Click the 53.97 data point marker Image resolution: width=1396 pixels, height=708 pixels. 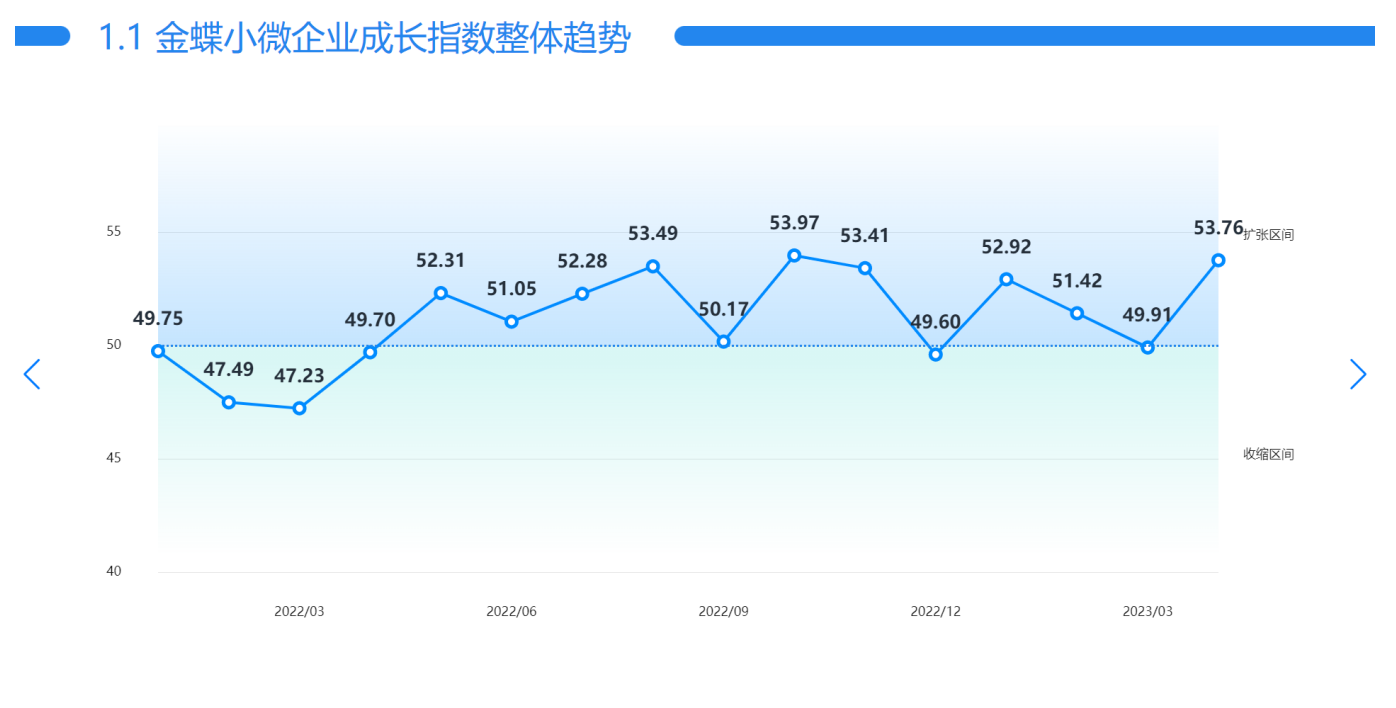[x=794, y=255]
